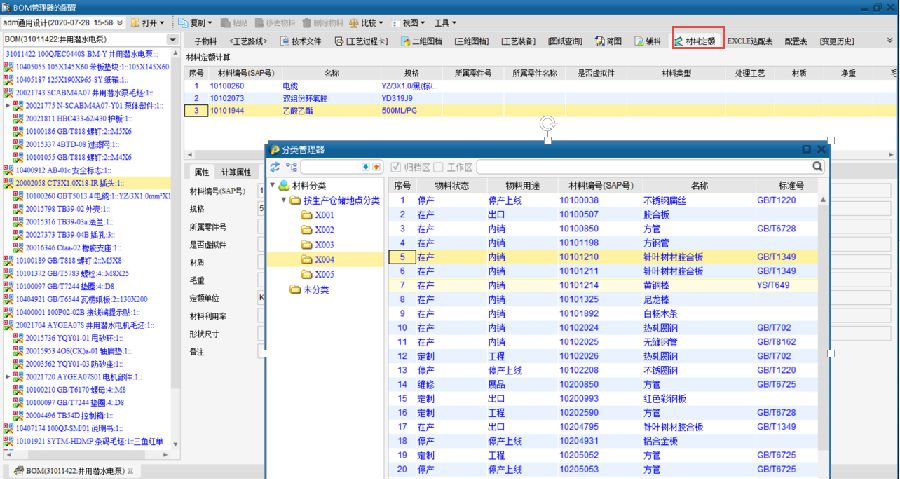Switch to the 计算属性 tab
Screen dimensions: 900x479
235,171
